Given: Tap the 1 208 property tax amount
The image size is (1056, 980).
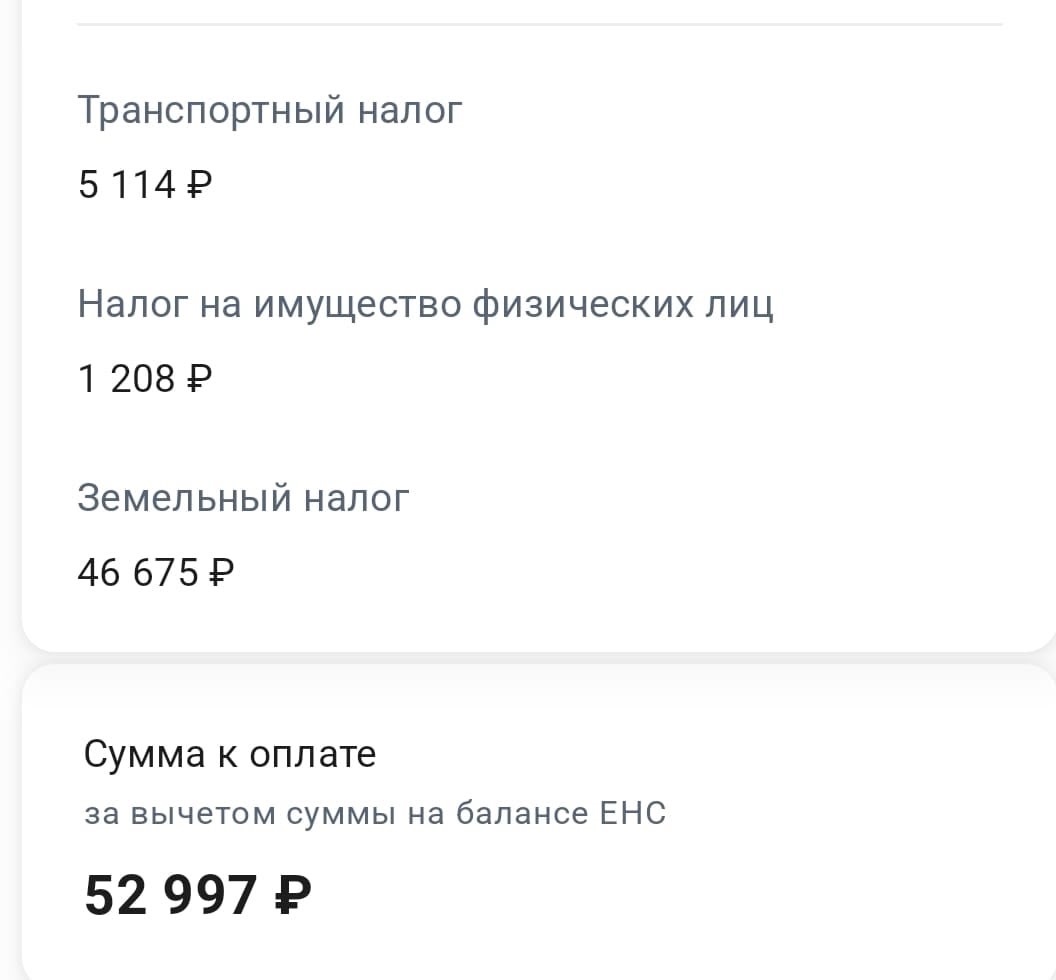Looking at the screenshot, I should tap(127, 379).
